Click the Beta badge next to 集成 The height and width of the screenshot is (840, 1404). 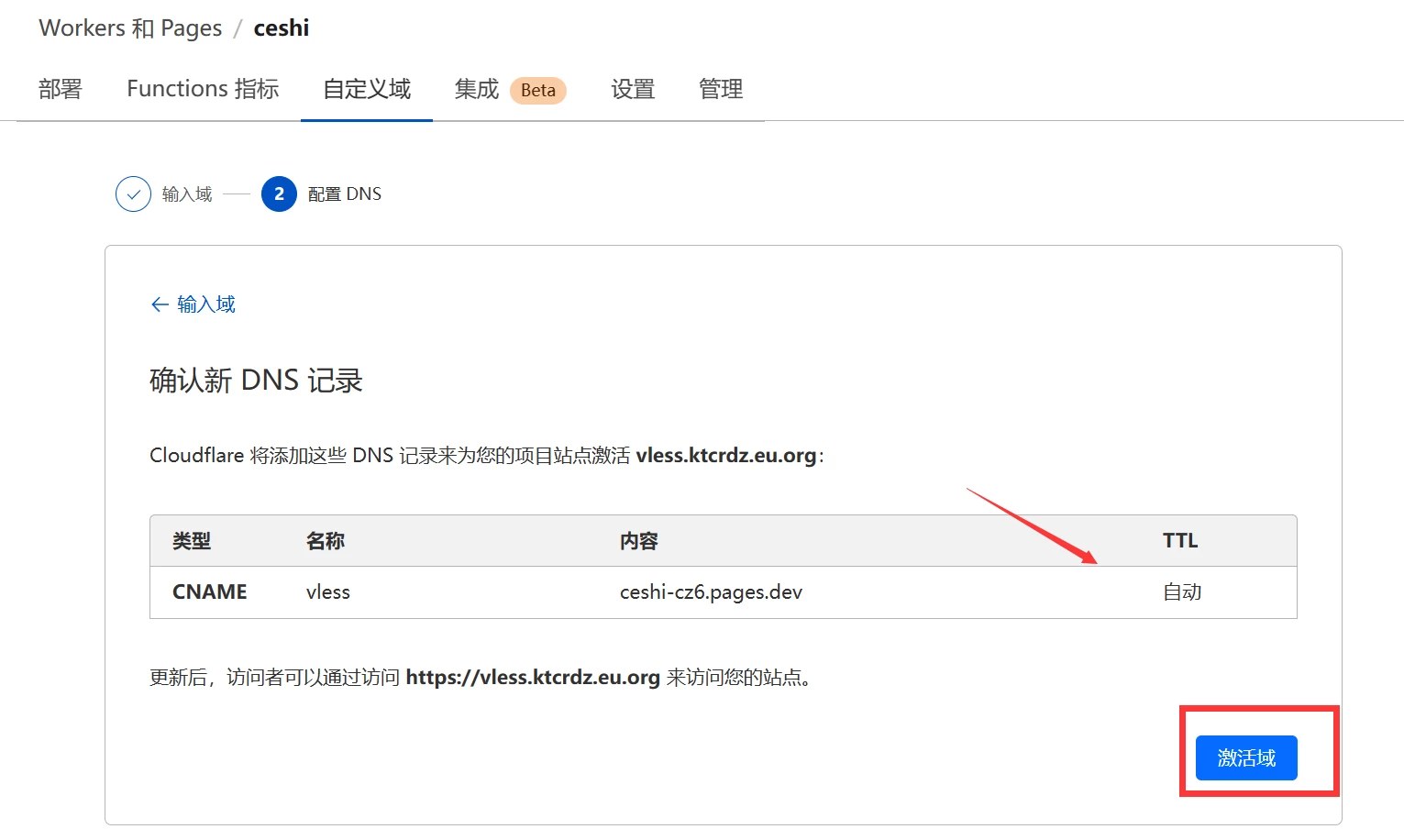[538, 90]
